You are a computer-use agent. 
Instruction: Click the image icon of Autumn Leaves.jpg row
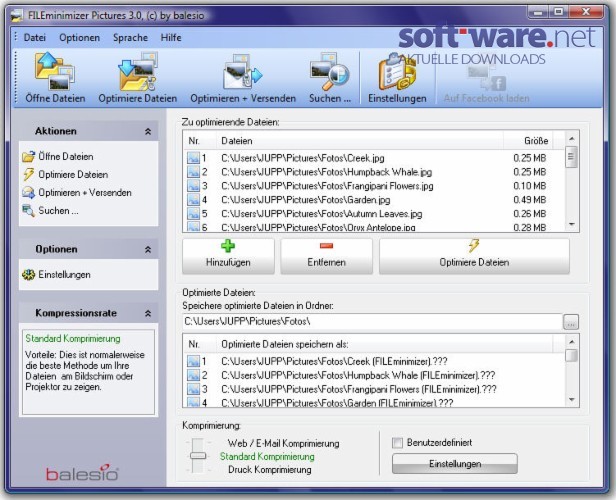click(193, 214)
